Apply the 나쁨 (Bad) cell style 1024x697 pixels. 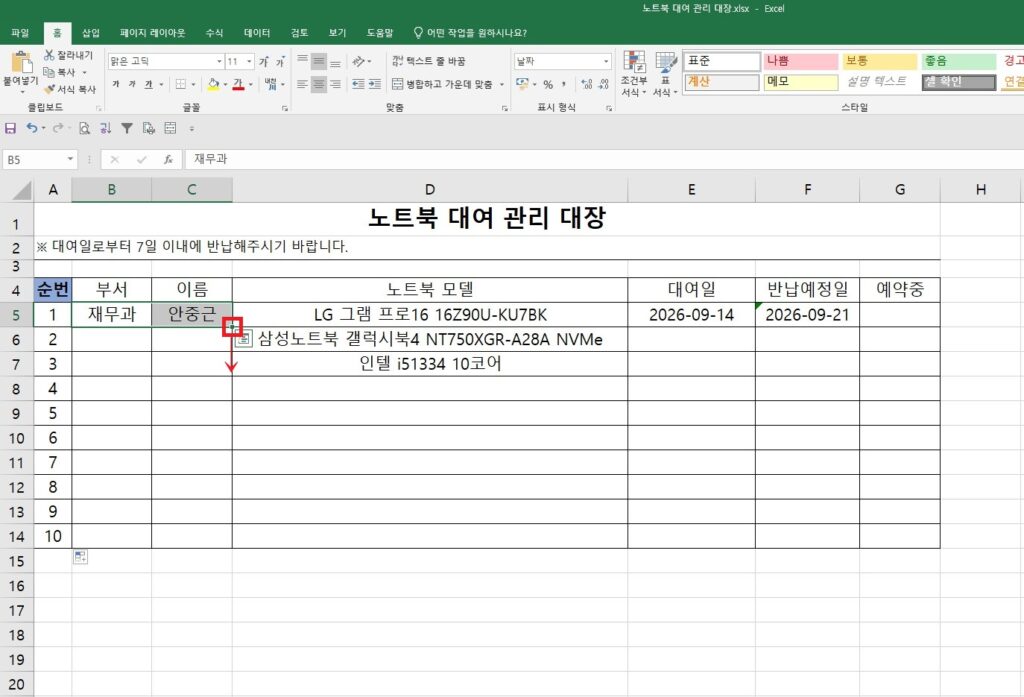[x=801, y=61]
